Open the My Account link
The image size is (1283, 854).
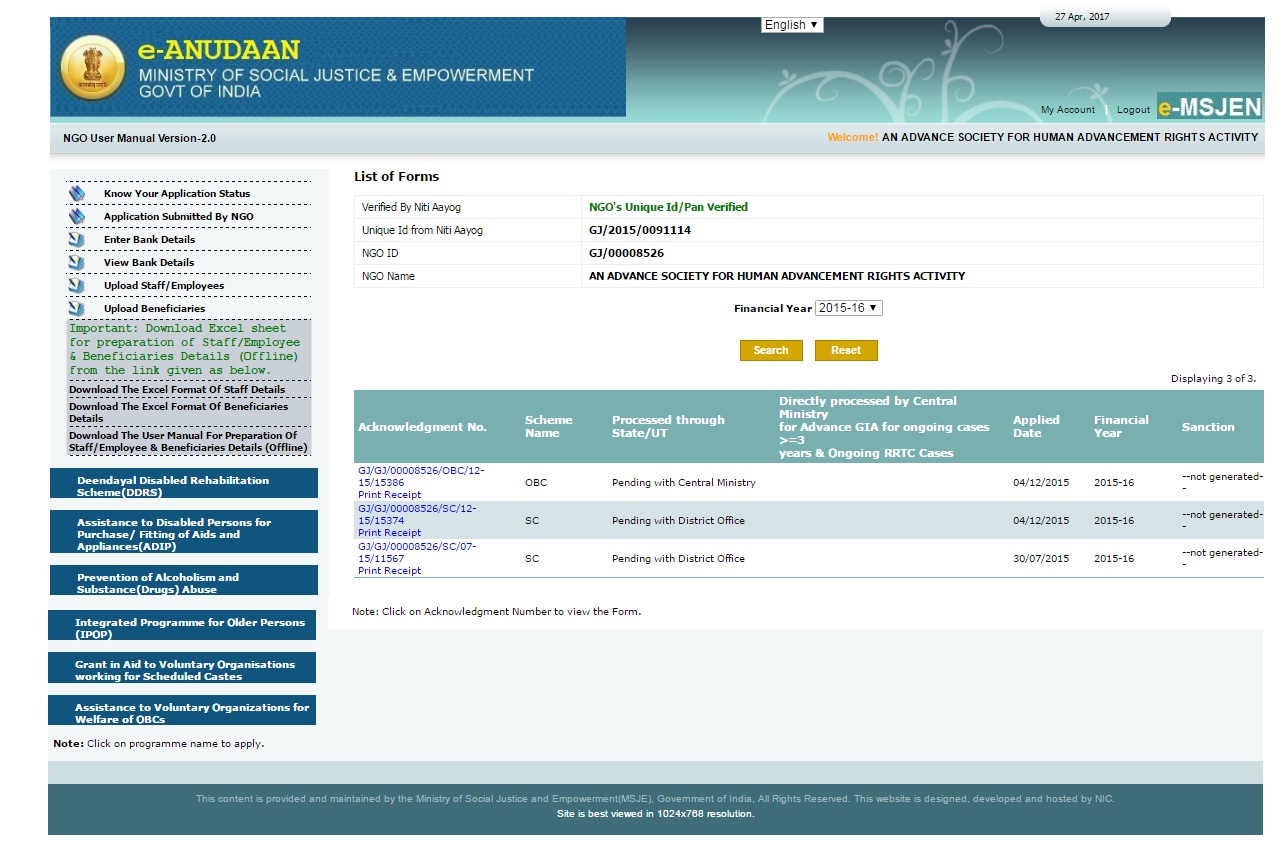click(x=1067, y=110)
